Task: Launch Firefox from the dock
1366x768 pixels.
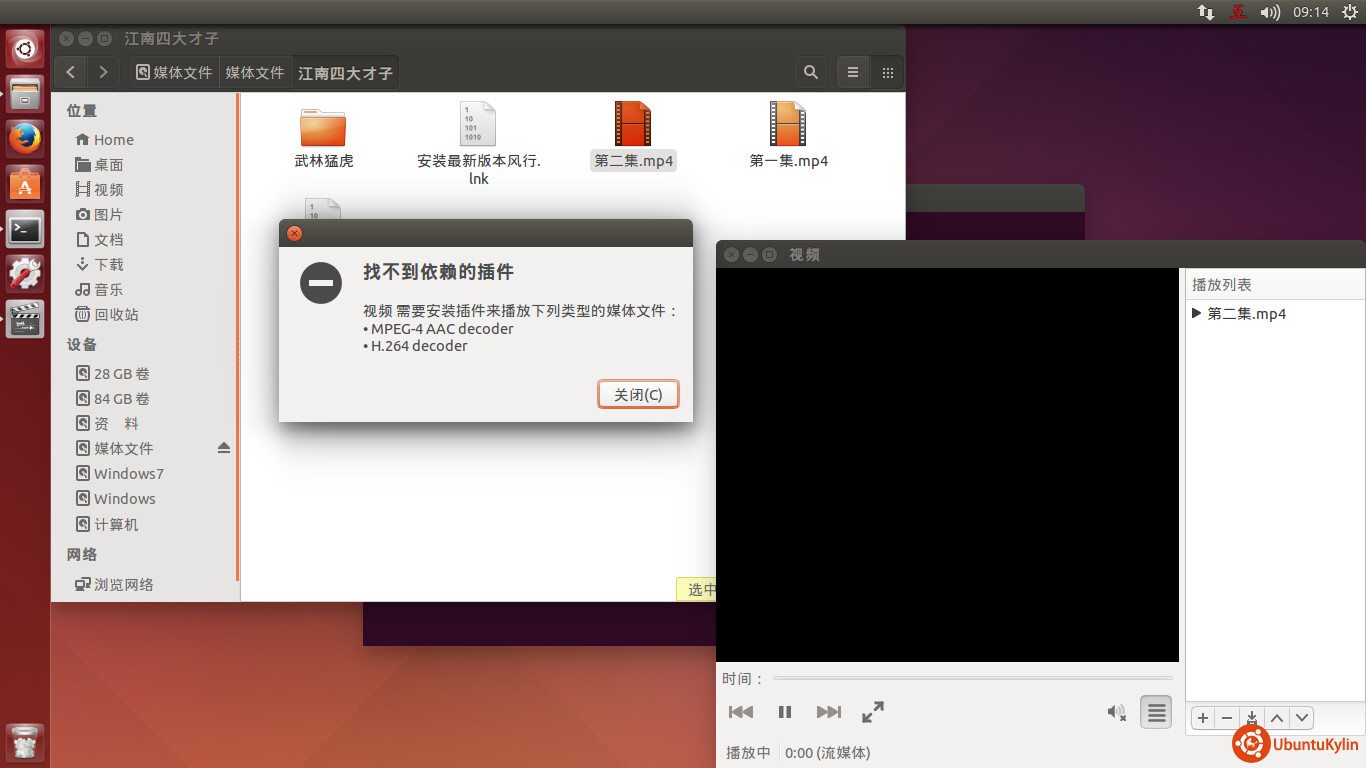Action: pos(25,139)
